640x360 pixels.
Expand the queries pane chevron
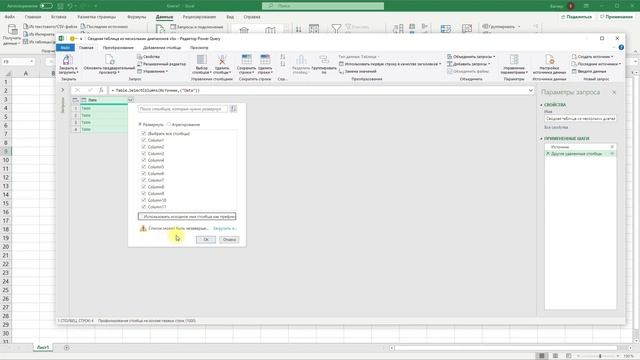point(62,90)
